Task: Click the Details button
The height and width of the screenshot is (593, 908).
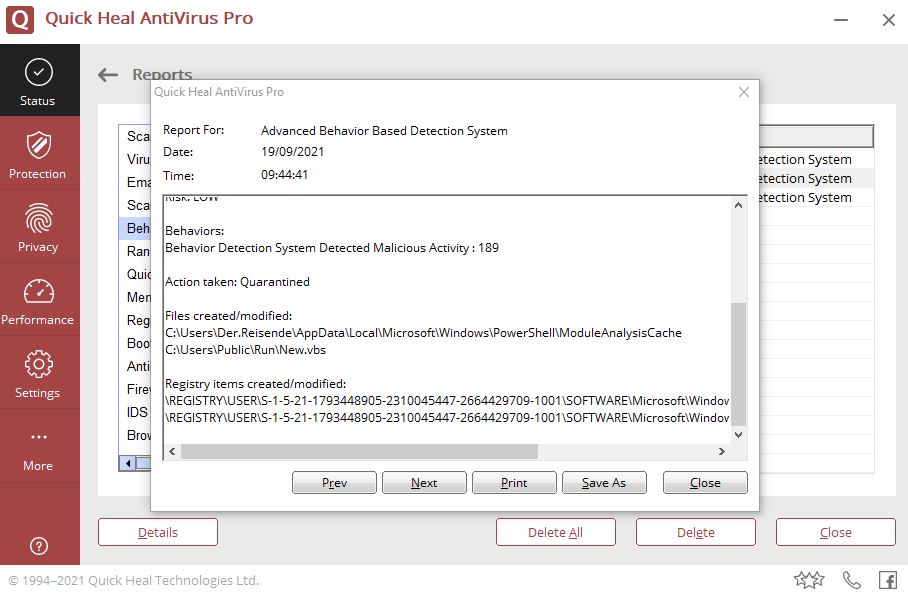Action: (x=158, y=532)
